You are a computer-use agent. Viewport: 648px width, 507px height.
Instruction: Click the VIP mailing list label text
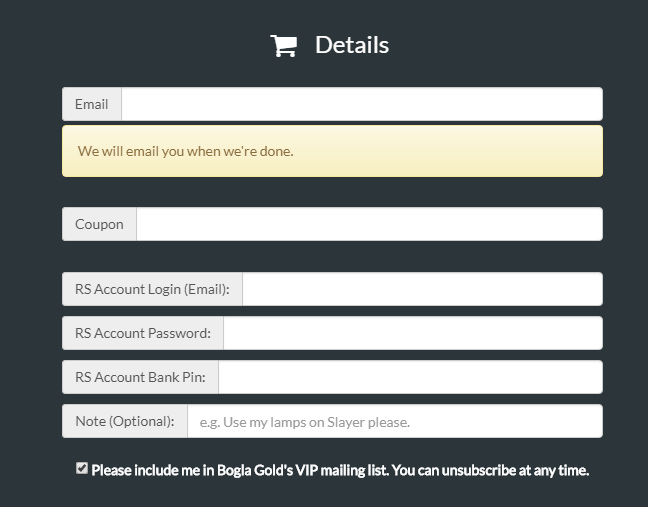pos(340,470)
